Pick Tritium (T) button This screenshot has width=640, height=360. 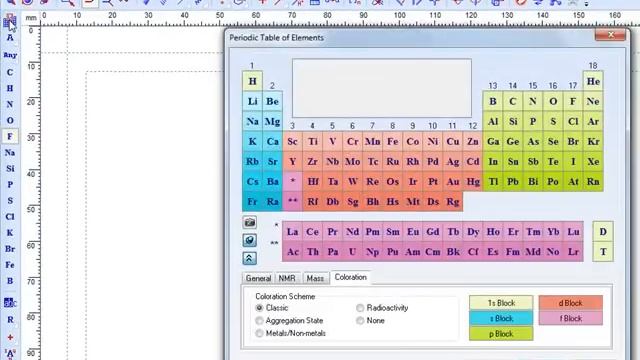pyautogui.click(x=603, y=252)
